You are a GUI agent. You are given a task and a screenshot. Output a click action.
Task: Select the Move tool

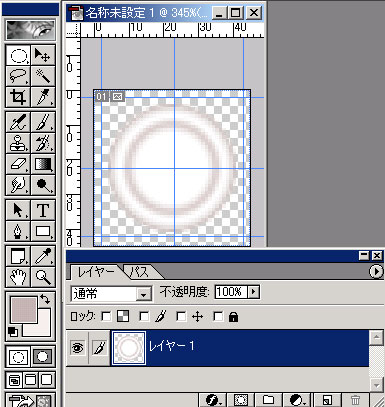(43, 55)
